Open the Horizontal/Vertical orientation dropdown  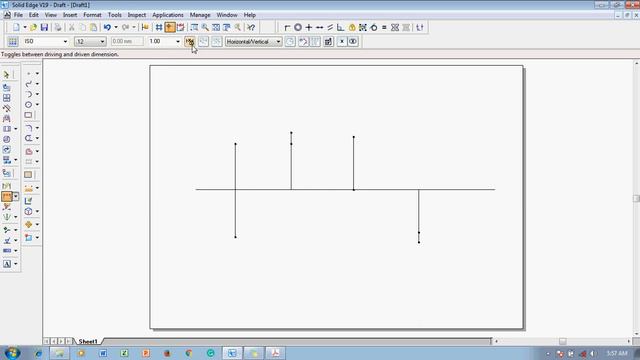pos(278,42)
